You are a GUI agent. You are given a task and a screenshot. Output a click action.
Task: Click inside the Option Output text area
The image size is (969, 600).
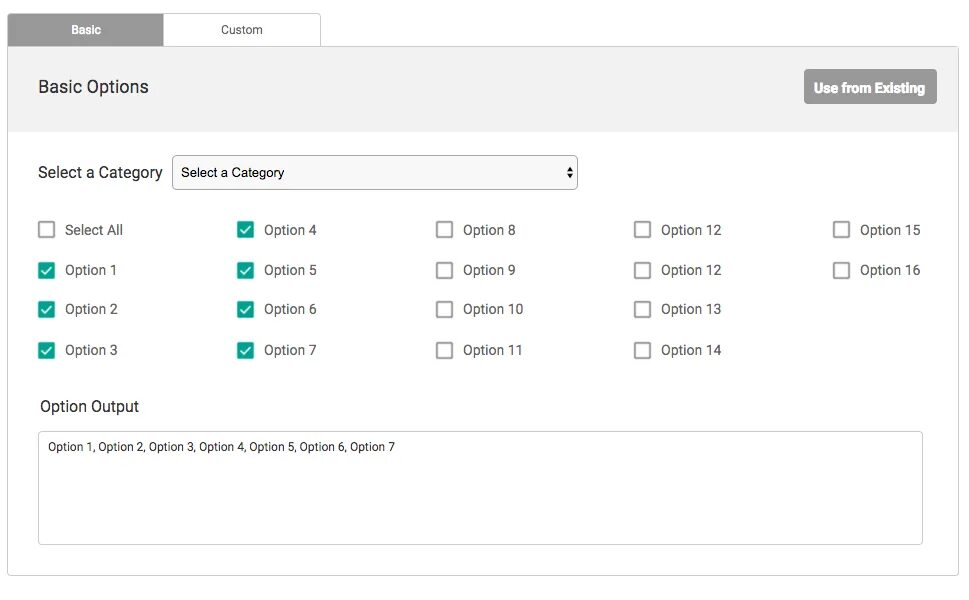point(480,495)
